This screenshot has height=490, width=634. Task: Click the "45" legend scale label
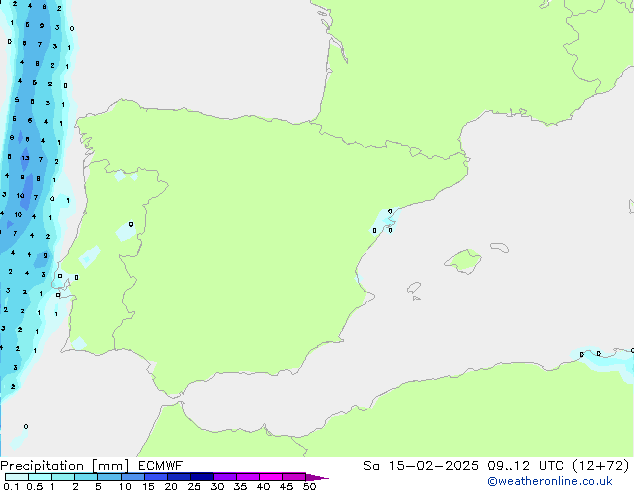(x=286, y=486)
